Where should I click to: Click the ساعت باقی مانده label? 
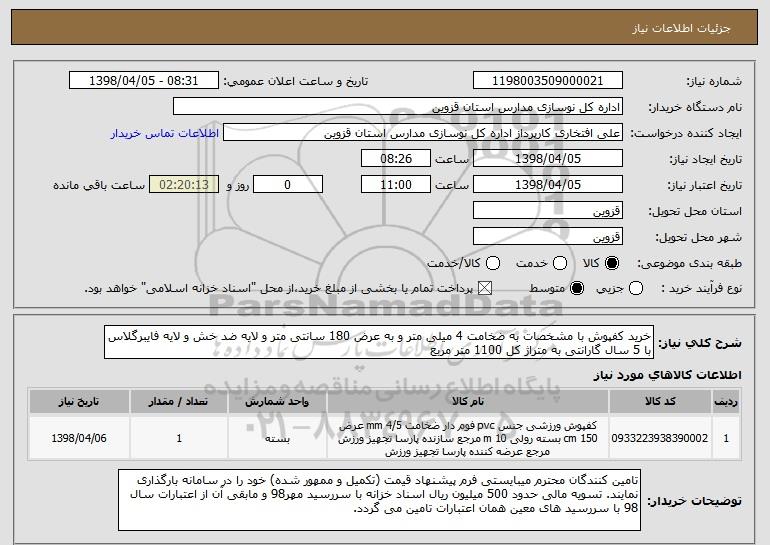(x=99, y=185)
